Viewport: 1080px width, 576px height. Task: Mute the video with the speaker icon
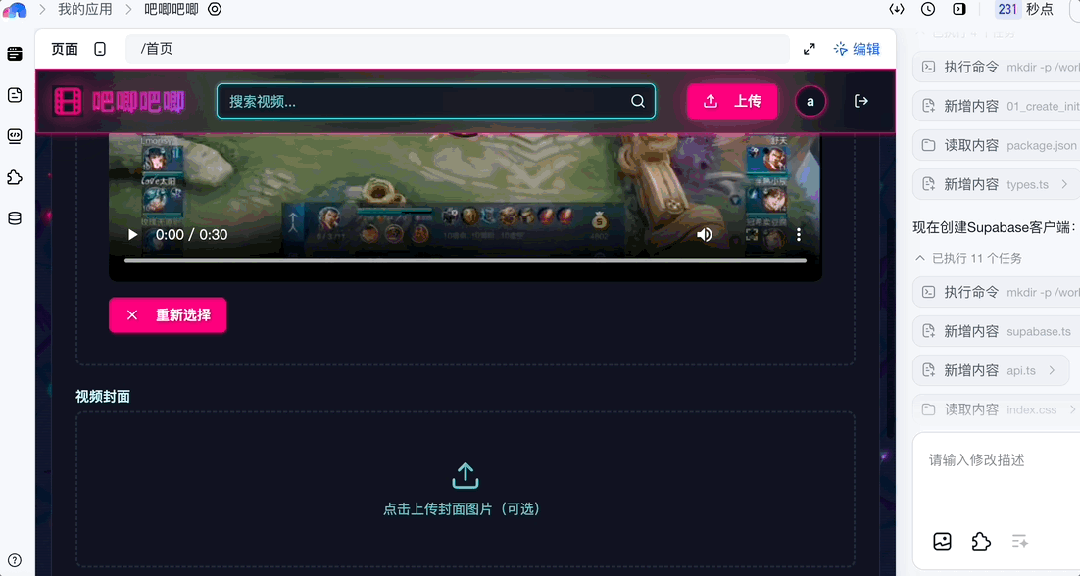click(704, 234)
